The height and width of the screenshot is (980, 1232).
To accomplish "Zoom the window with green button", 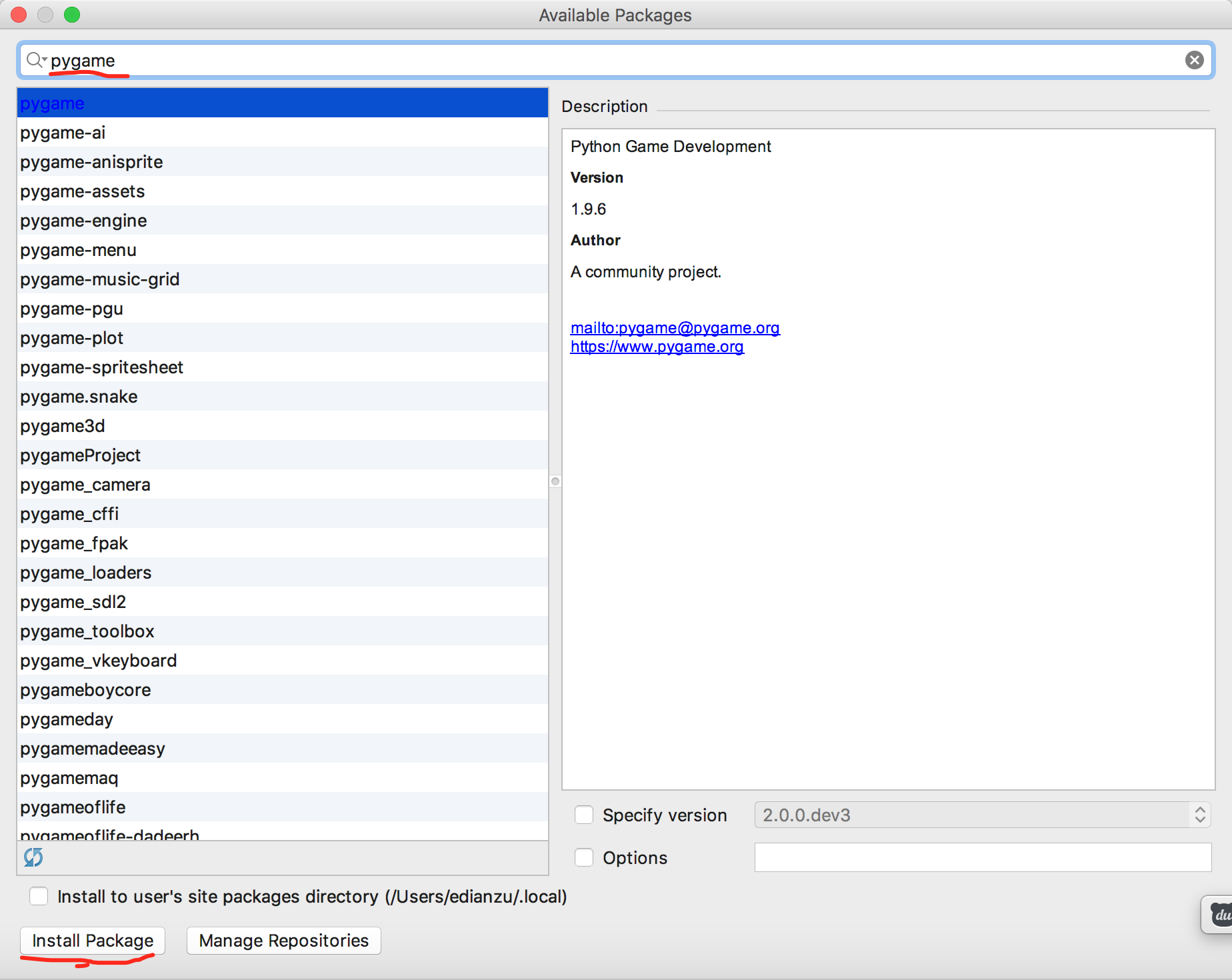I will tap(72, 15).
